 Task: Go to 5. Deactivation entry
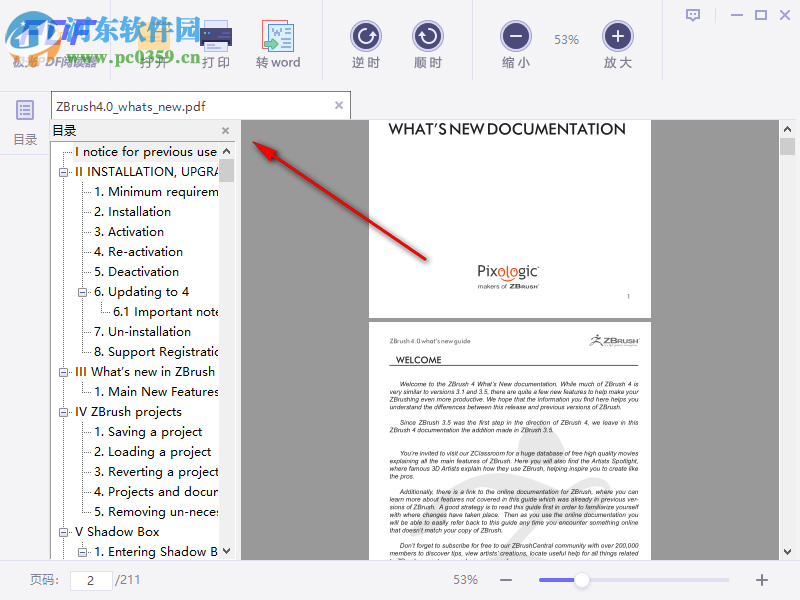(136, 272)
